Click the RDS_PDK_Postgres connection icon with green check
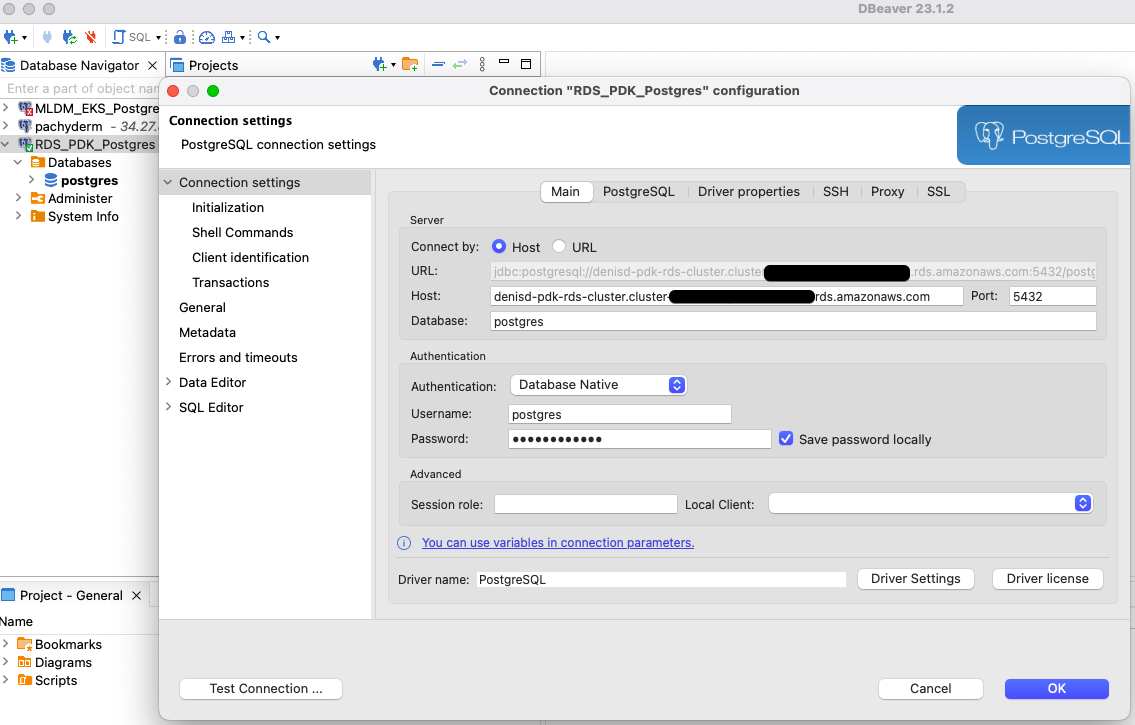 pyautogui.click(x=25, y=144)
